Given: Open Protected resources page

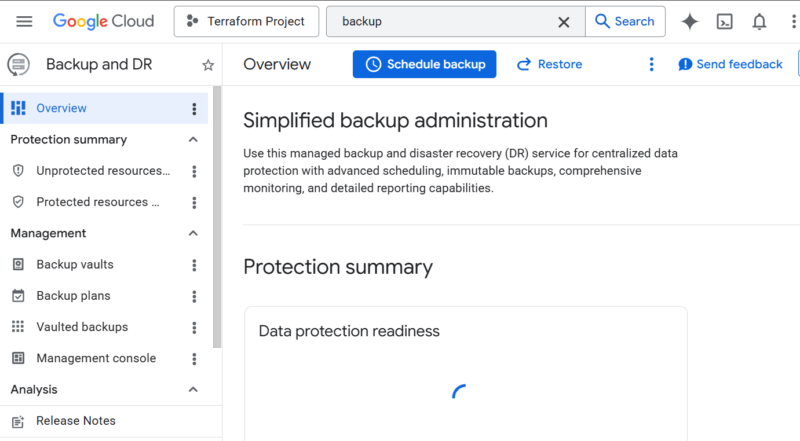Looking at the screenshot, I should (x=97, y=202).
